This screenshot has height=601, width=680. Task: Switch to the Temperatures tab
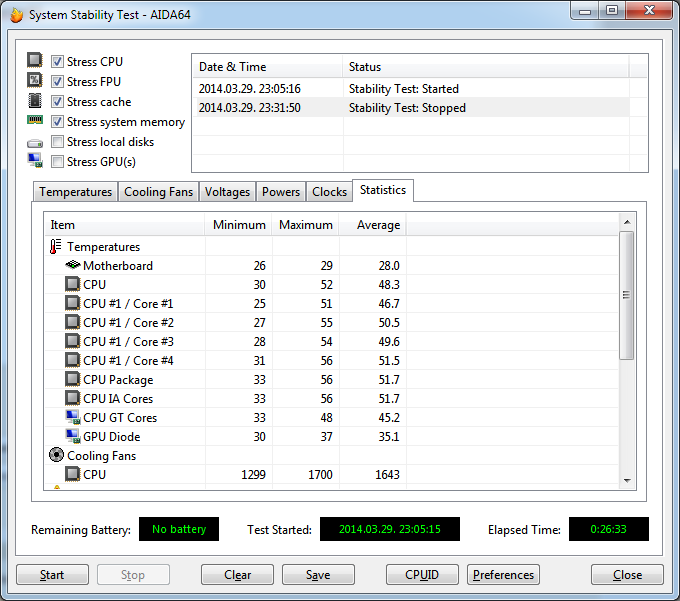[75, 192]
